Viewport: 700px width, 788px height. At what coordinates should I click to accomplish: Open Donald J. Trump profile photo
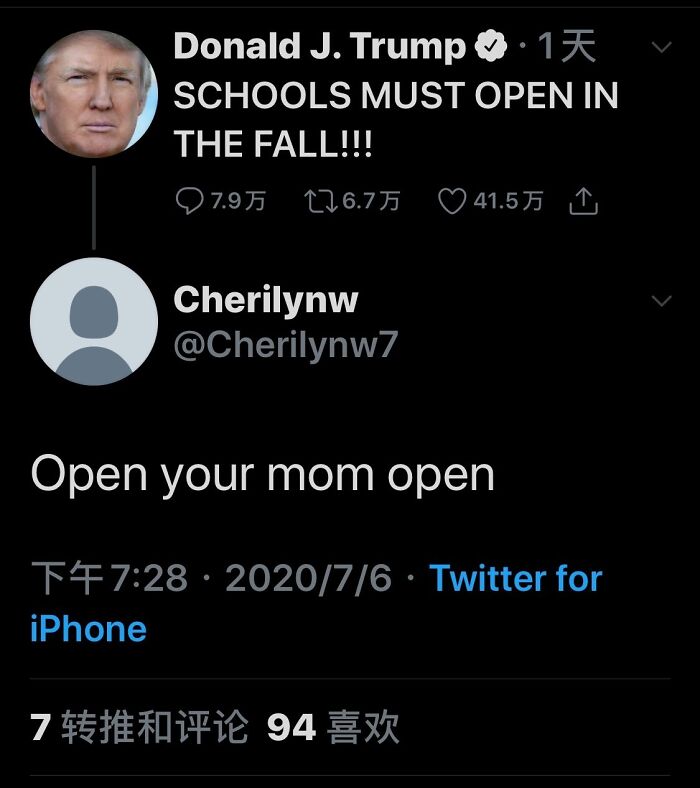[x=94, y=94]
